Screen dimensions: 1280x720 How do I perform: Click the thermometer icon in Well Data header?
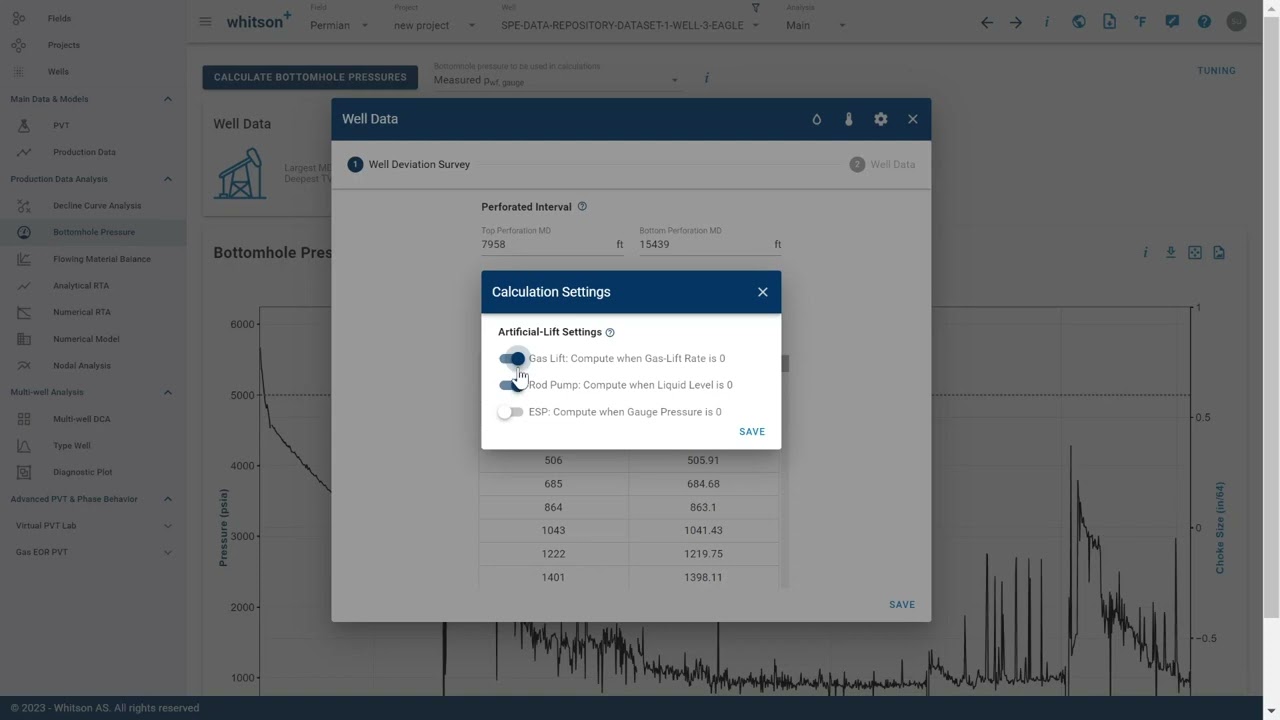click(x=849, y=119)
